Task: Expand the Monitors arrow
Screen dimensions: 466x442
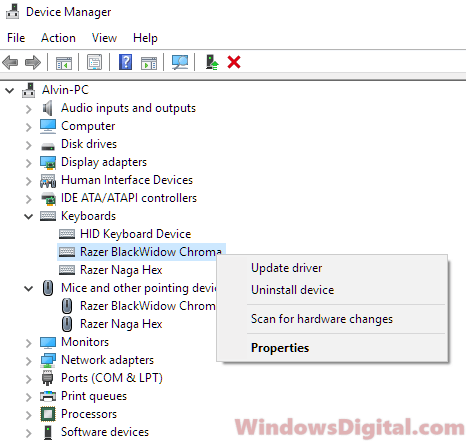Action: tap(29, 343)
